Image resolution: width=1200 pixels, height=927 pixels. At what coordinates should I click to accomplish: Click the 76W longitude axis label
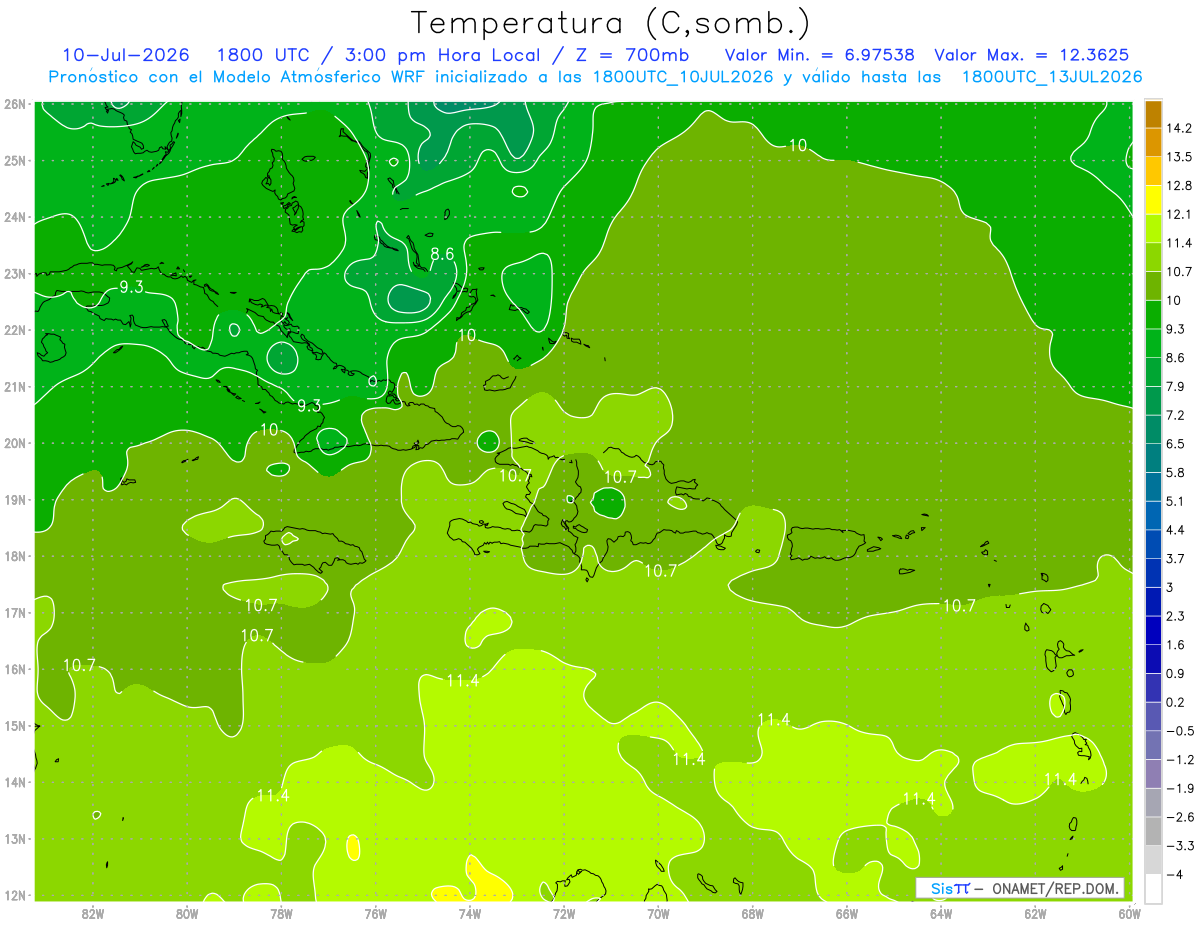376,912
